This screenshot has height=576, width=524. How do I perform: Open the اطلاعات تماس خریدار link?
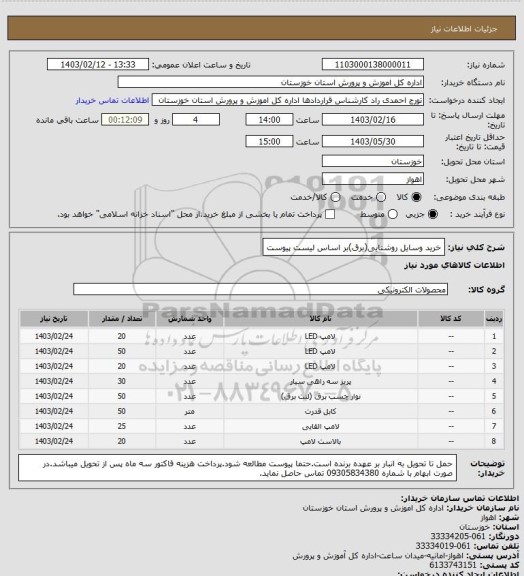pyautogui.click(x=112, y=101)
